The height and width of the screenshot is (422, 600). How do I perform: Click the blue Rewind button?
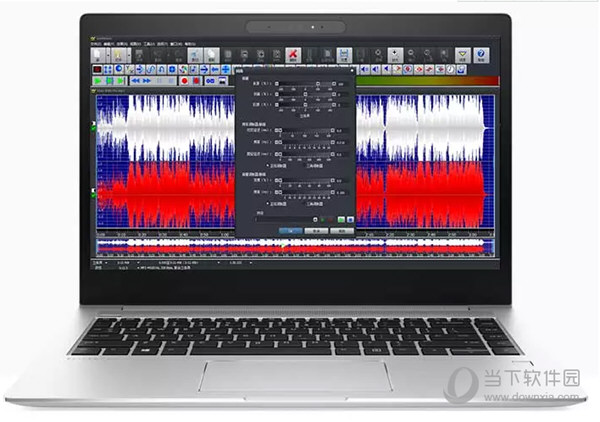pos(135,81)
